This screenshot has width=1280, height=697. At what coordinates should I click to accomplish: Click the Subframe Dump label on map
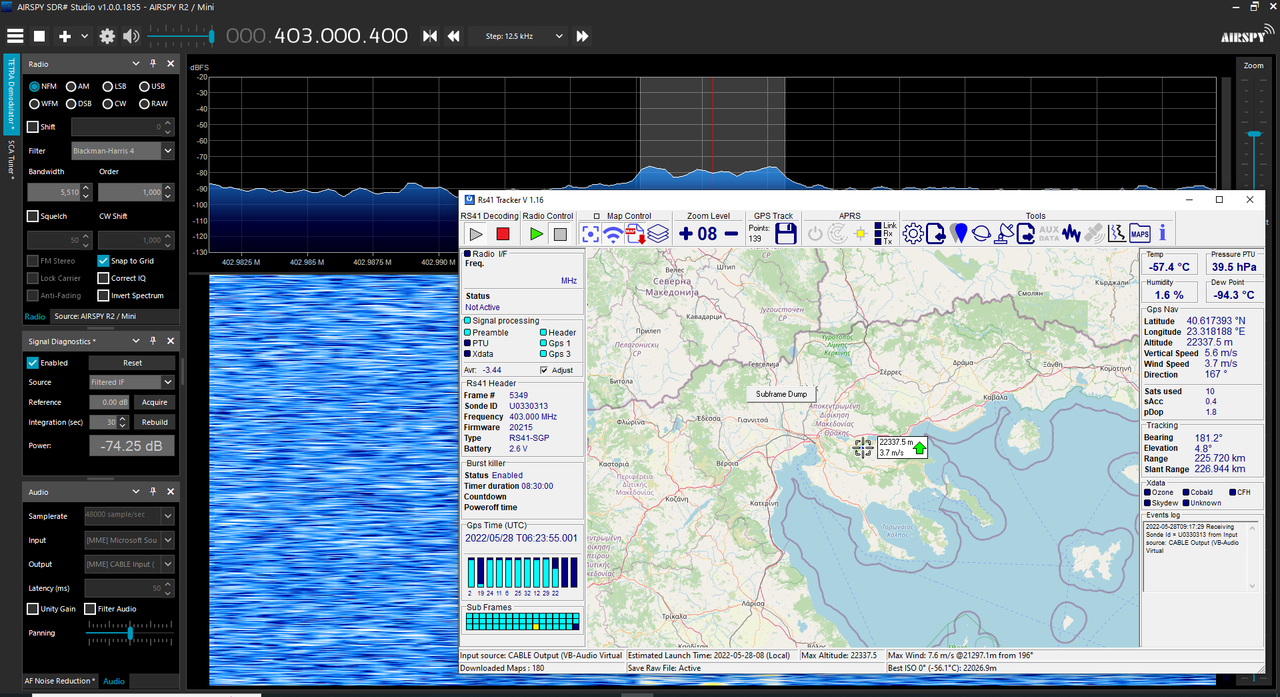pos(782,394)
